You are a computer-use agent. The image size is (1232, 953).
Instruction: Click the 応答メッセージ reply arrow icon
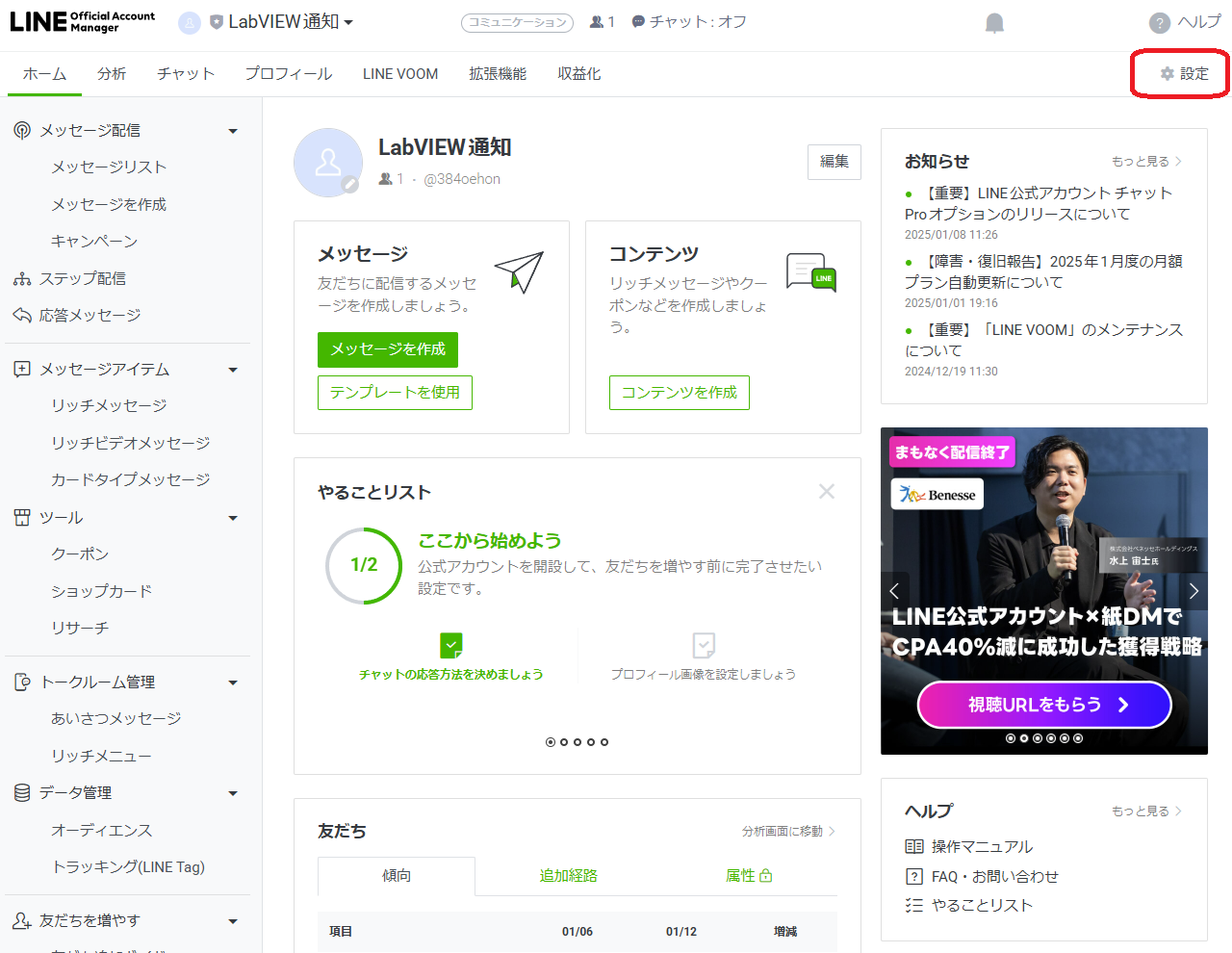22,316
